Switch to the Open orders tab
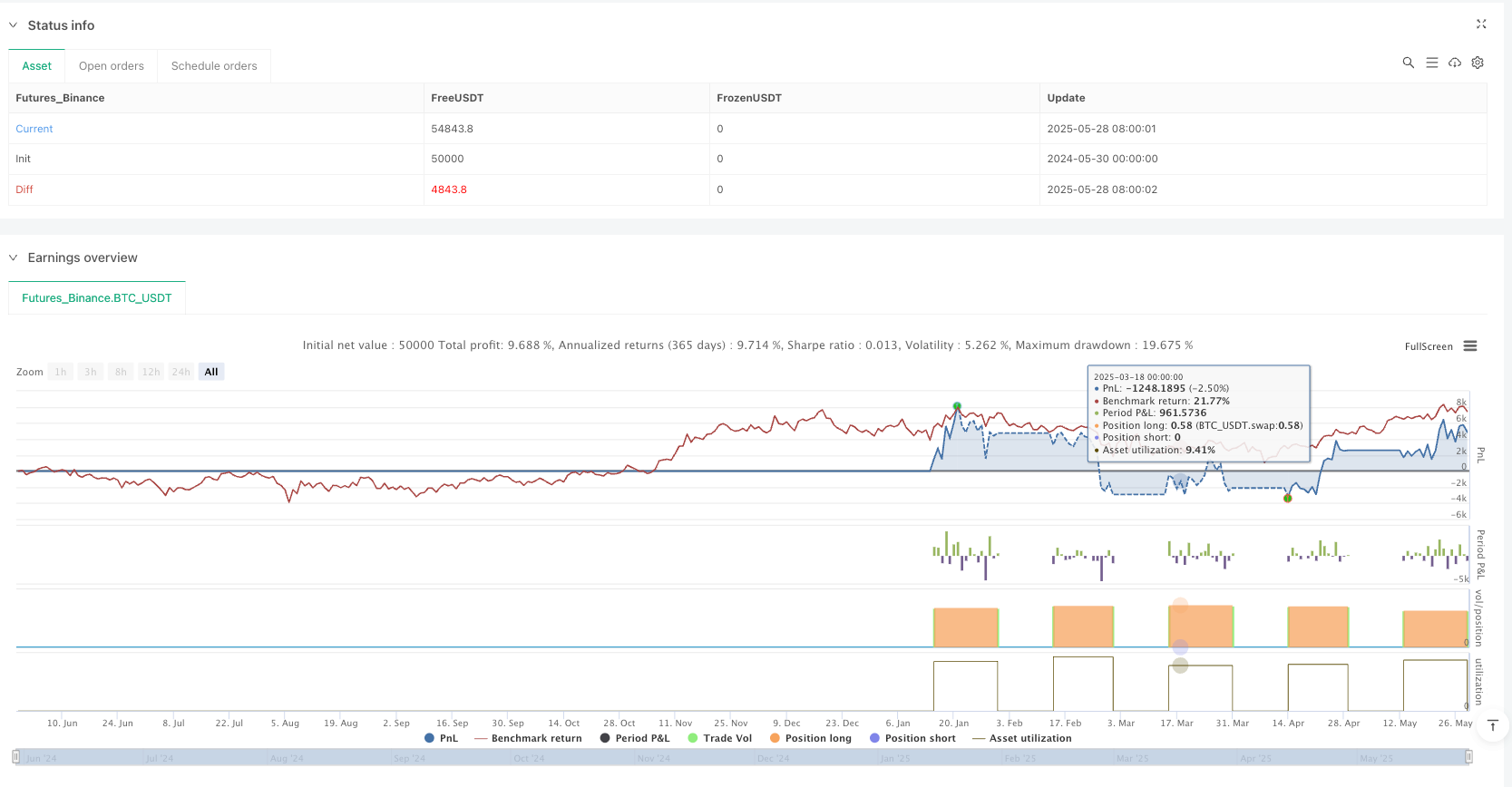The width and height of the screenshot is (1512, 787). 111,66
